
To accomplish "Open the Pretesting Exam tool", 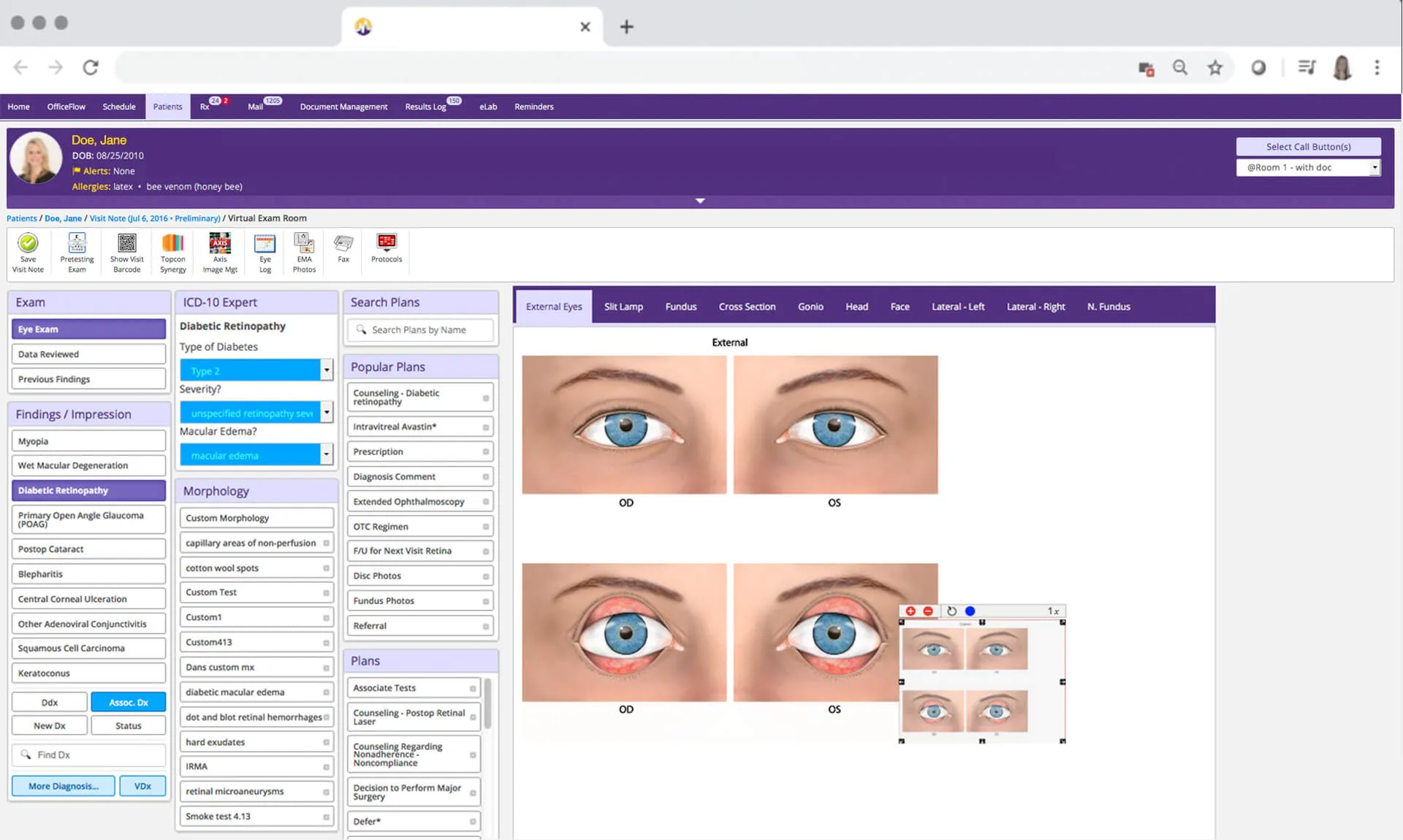I will pos(76,252).
